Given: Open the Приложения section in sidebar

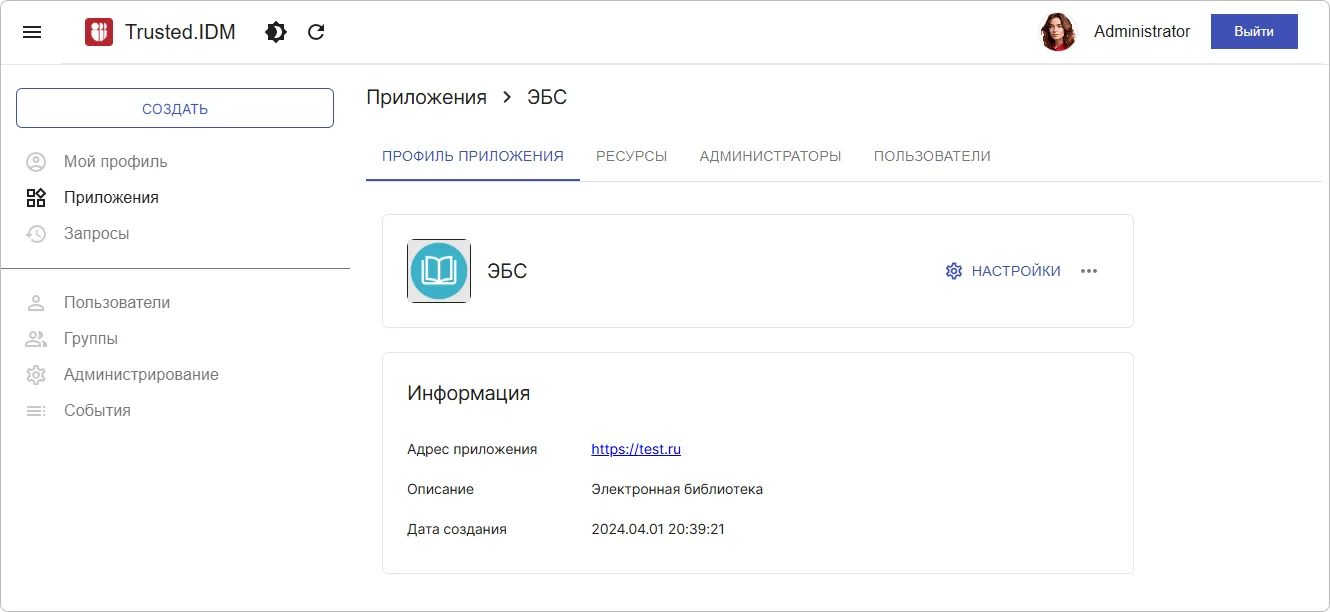Looking at the screenshot, I should [x=113, y=197].
